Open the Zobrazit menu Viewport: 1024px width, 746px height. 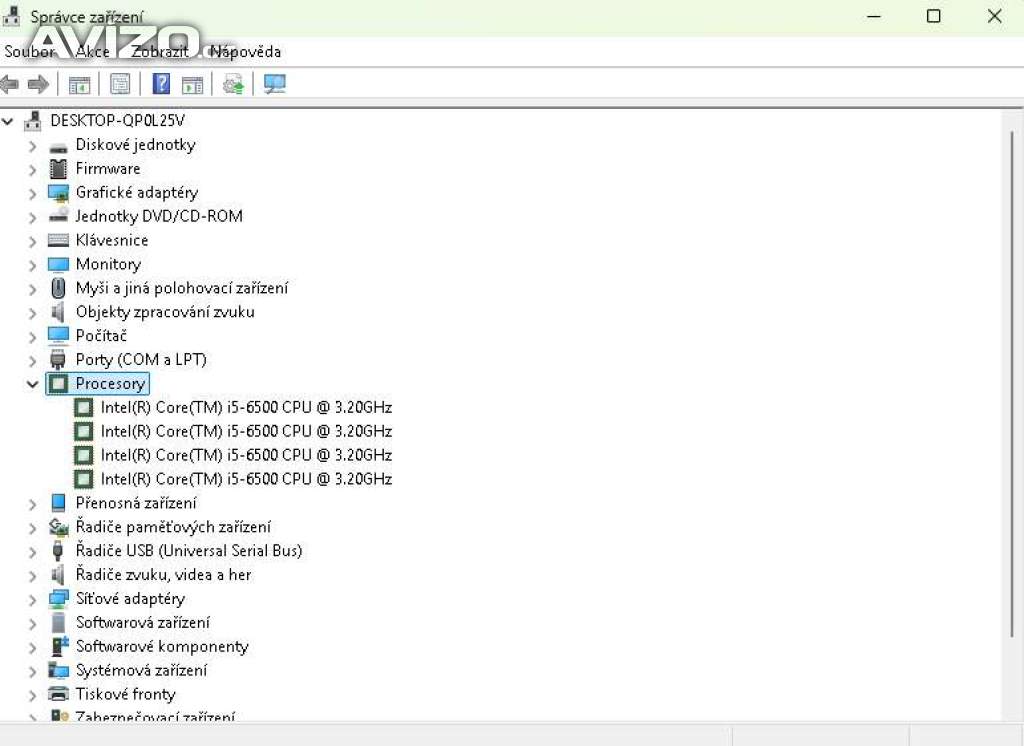pyautogui.click(x=159, y=52)
